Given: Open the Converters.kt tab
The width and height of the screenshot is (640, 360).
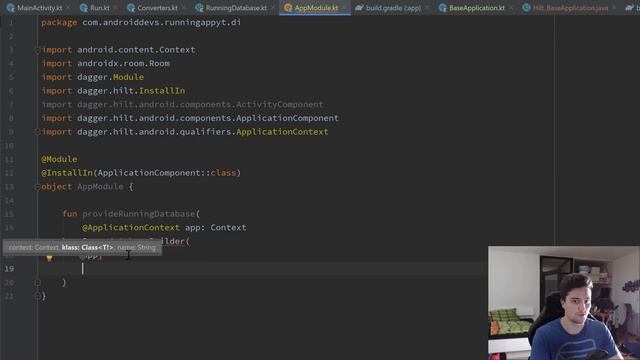Looking at the screenshot, I should pyautogui.click(x=157, y=8).
